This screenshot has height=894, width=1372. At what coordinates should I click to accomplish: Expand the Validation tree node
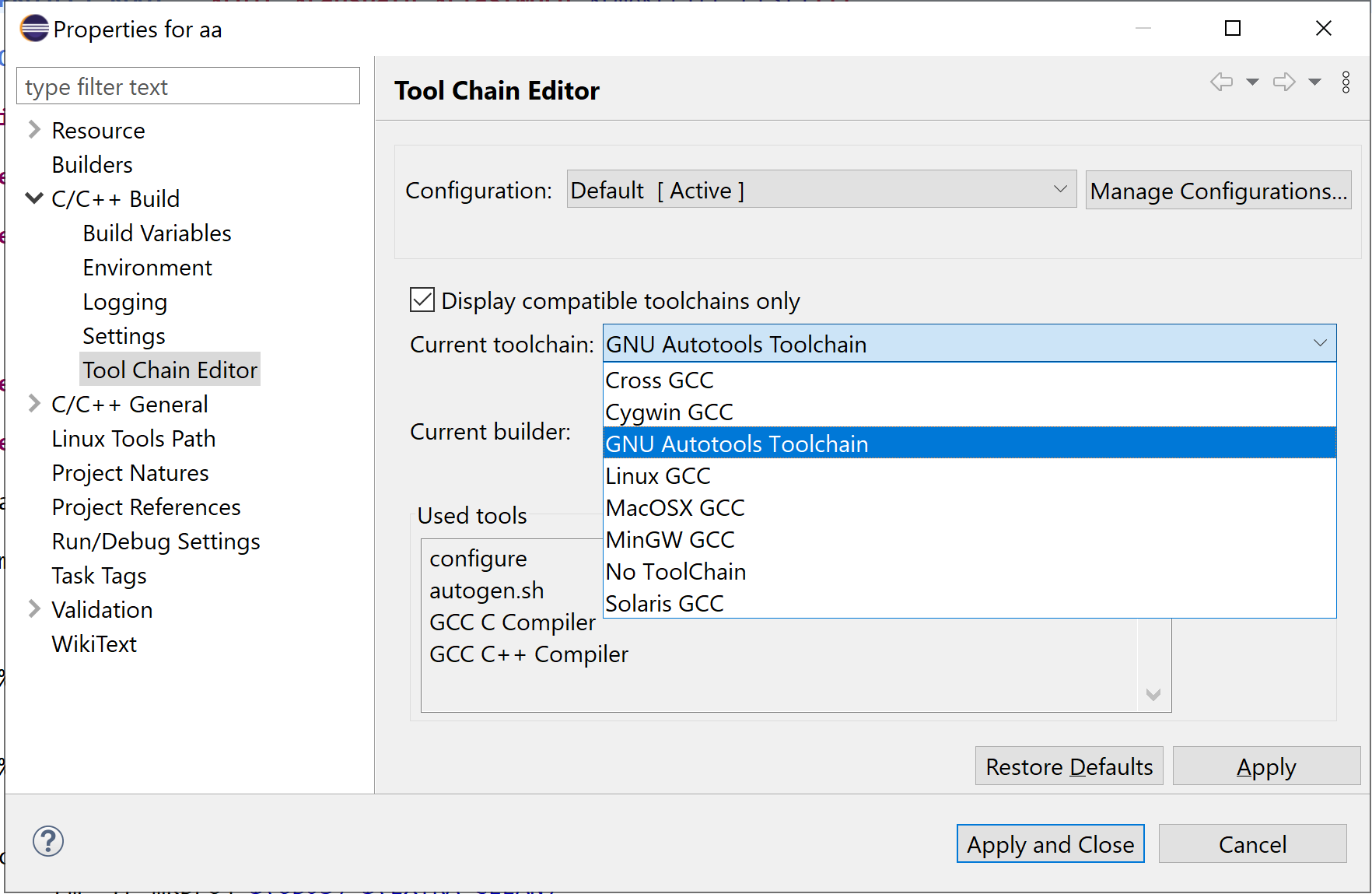pos(34,609)
